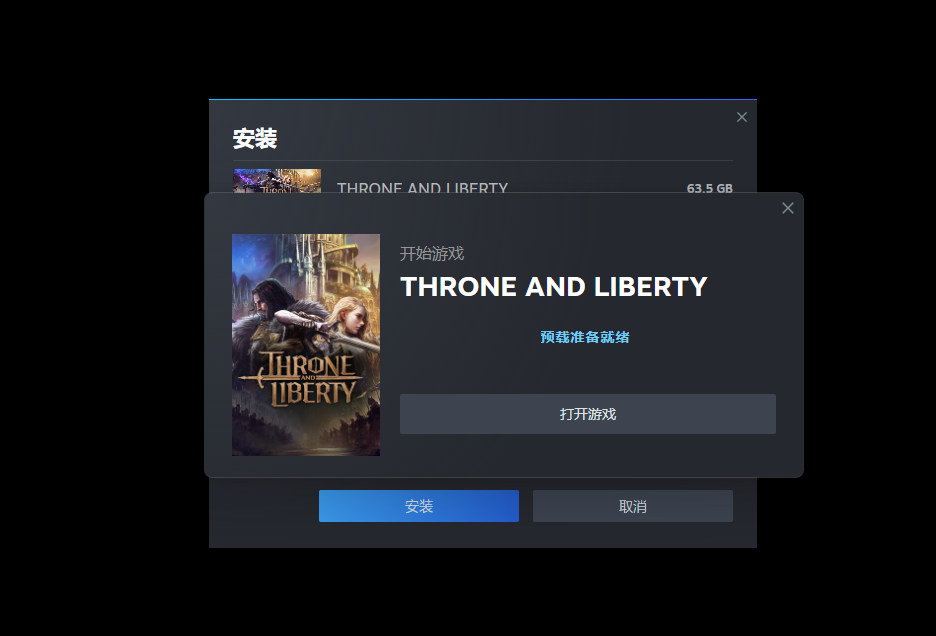Close the 开始游戏 launch popup
This screenshot has width=936, height=636.
pyautogui.click(x=788, y=208)
